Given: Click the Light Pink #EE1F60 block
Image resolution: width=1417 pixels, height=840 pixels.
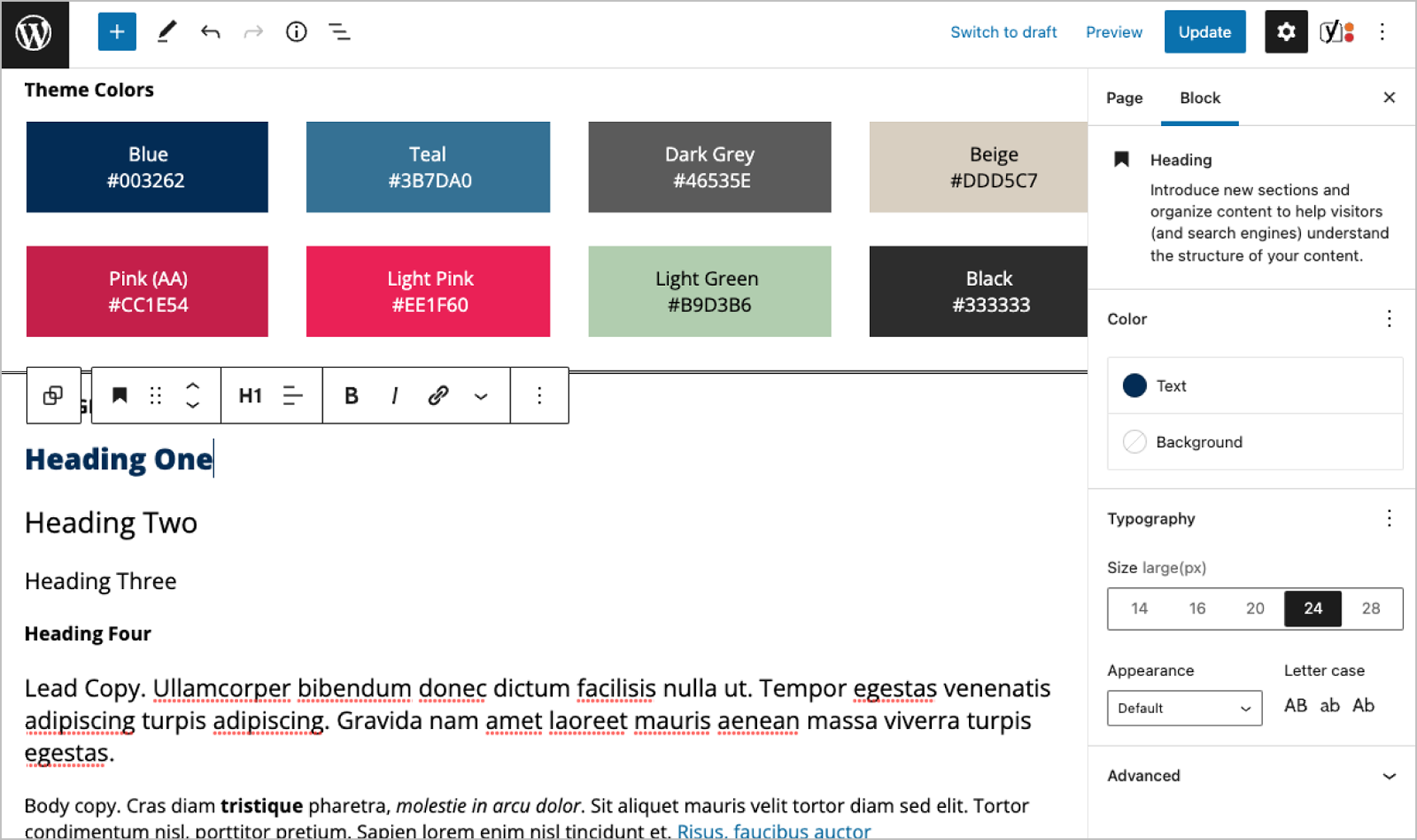Looking at the screenshot, I should coord(428,292).
